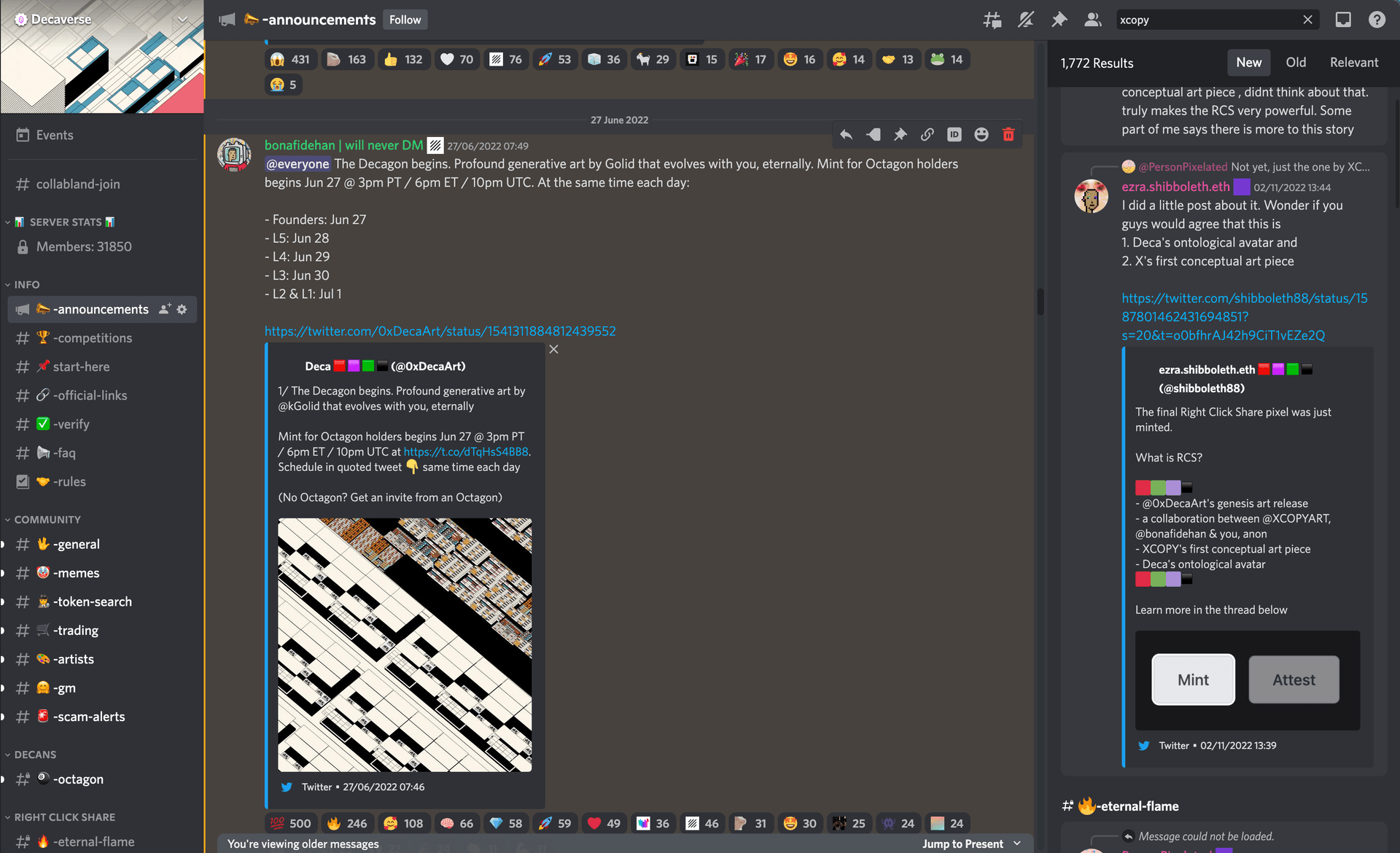Screen dimensions: 1400x853
Task: Toggle the 💯 500 reaction
Action: point(291,822)
